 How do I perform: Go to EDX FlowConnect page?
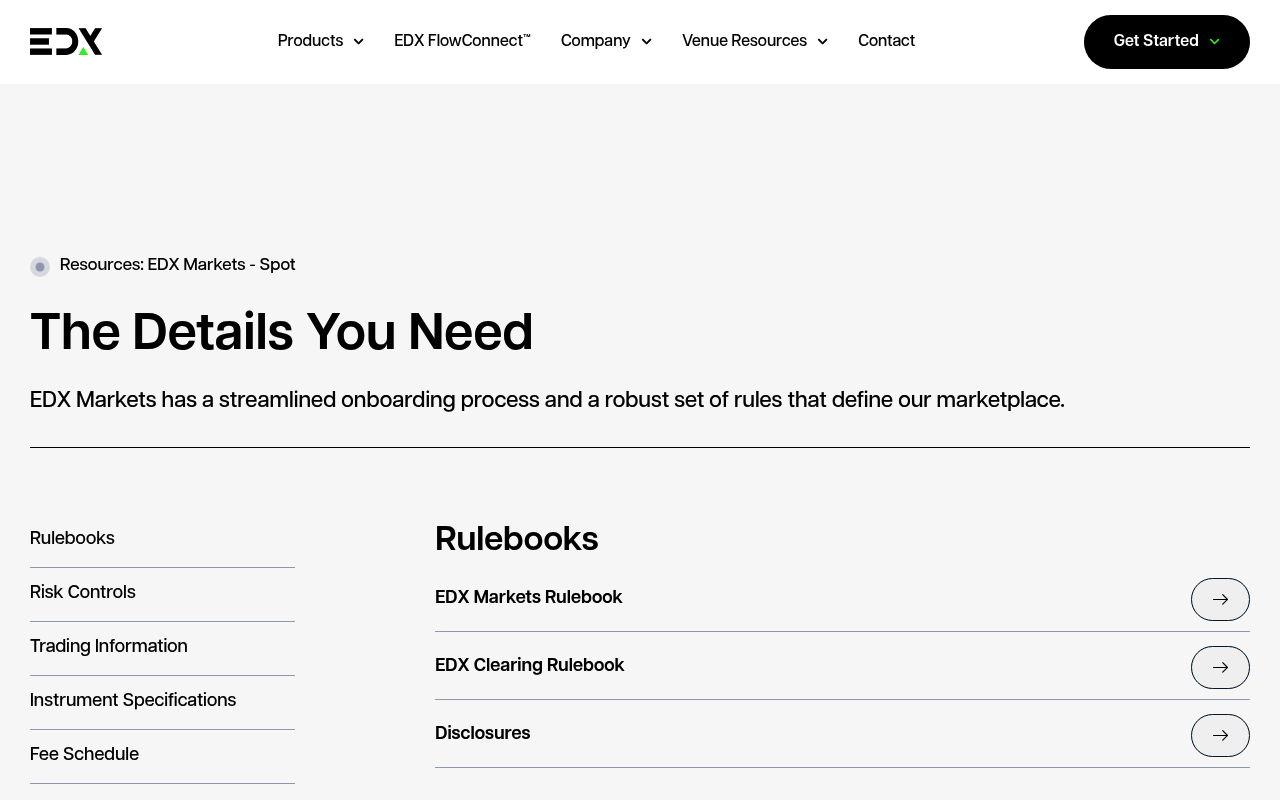(x=462, y=41)
